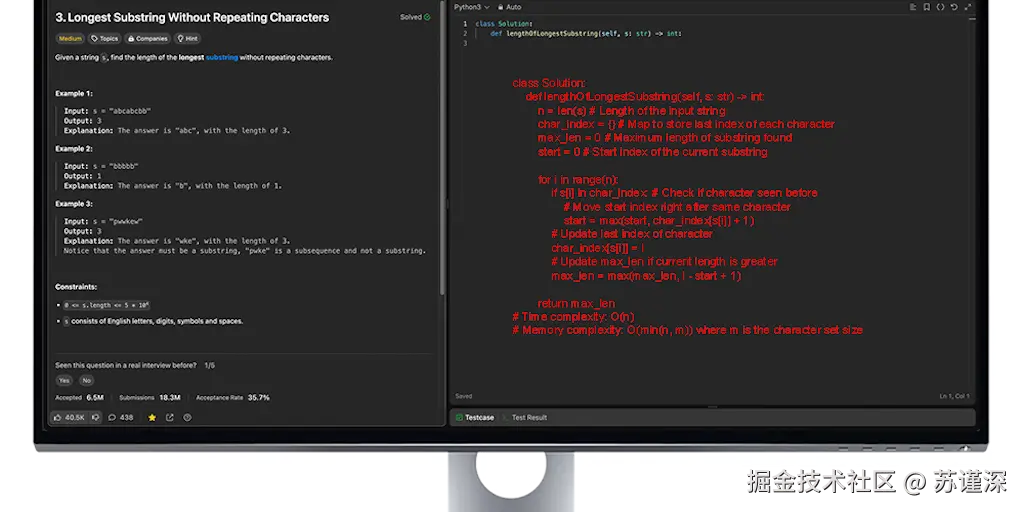
Task: Click the 'Constraints:' heading
Action: [76, 287]
